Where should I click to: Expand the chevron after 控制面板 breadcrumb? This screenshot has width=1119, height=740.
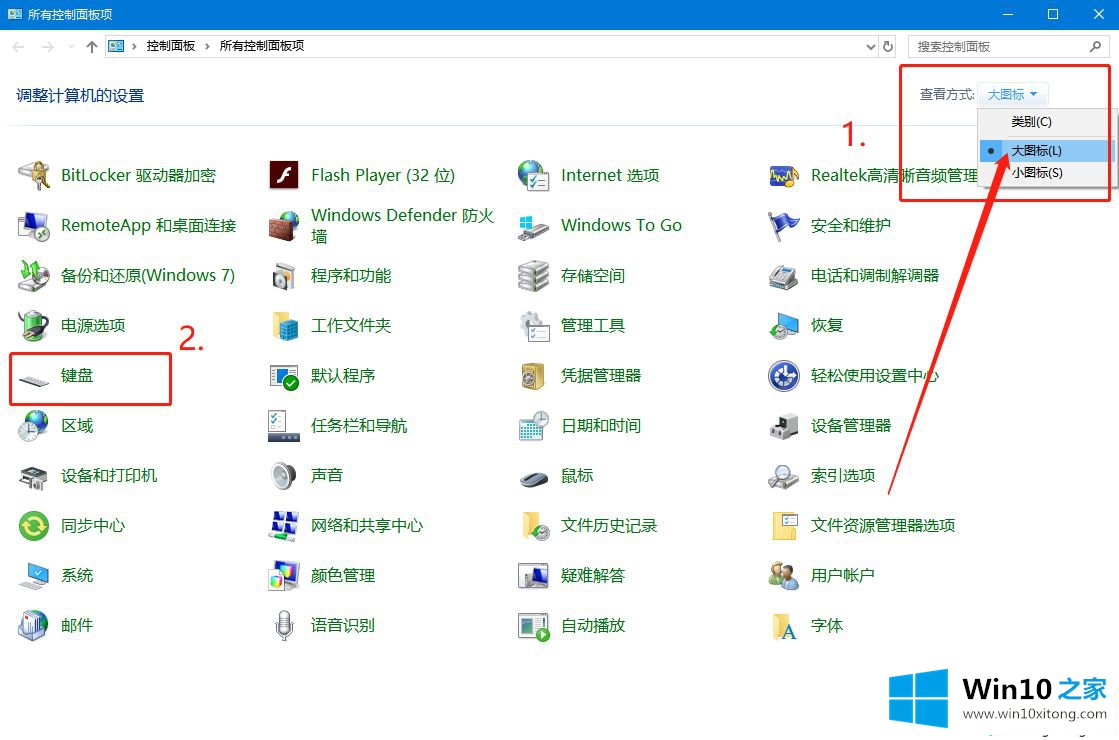tap(207, 46)
